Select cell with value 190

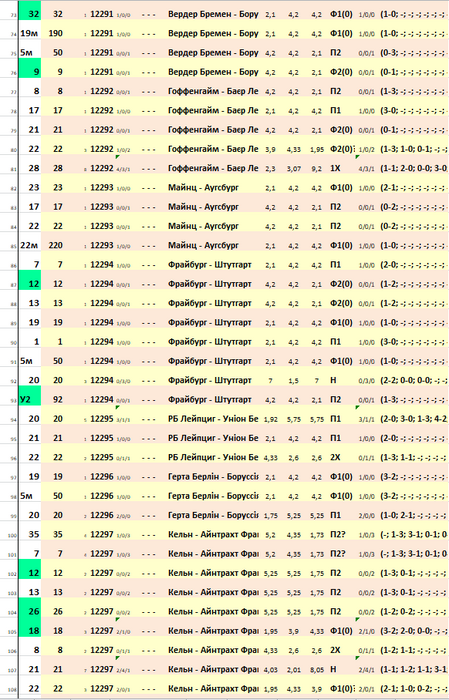point(56,33)
